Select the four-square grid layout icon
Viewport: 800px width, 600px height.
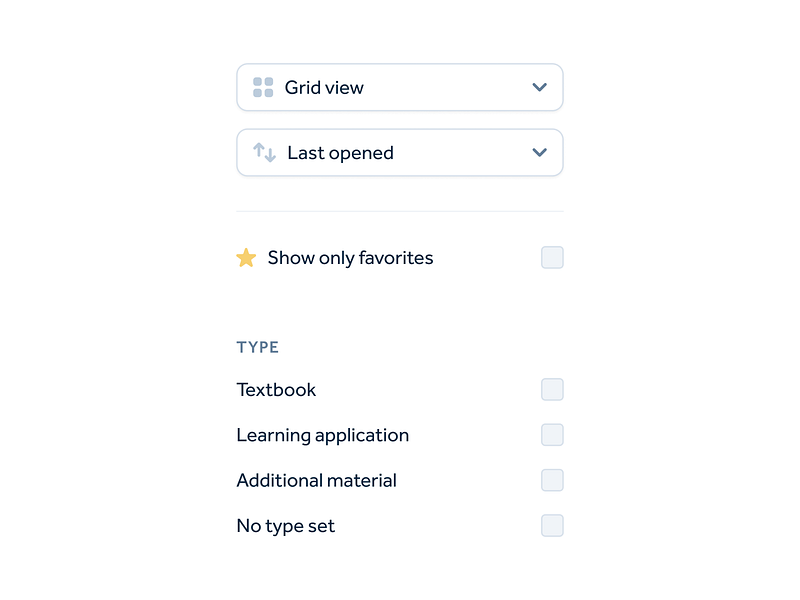[262, 87]
